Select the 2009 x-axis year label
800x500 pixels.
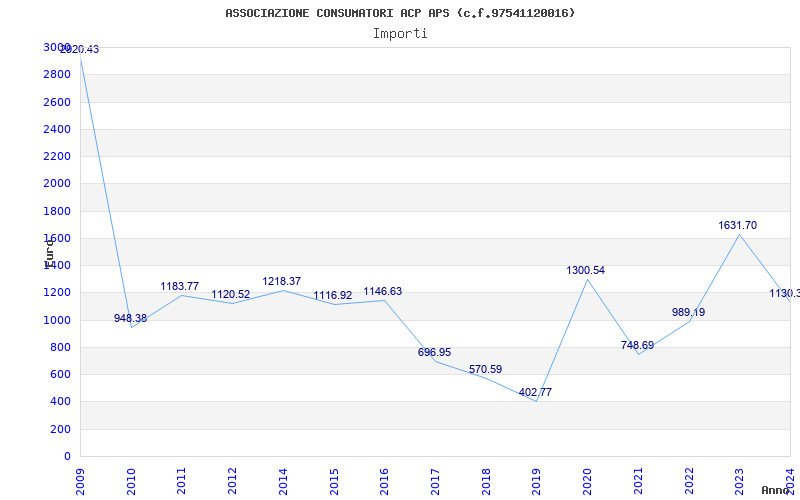point(80,482)
